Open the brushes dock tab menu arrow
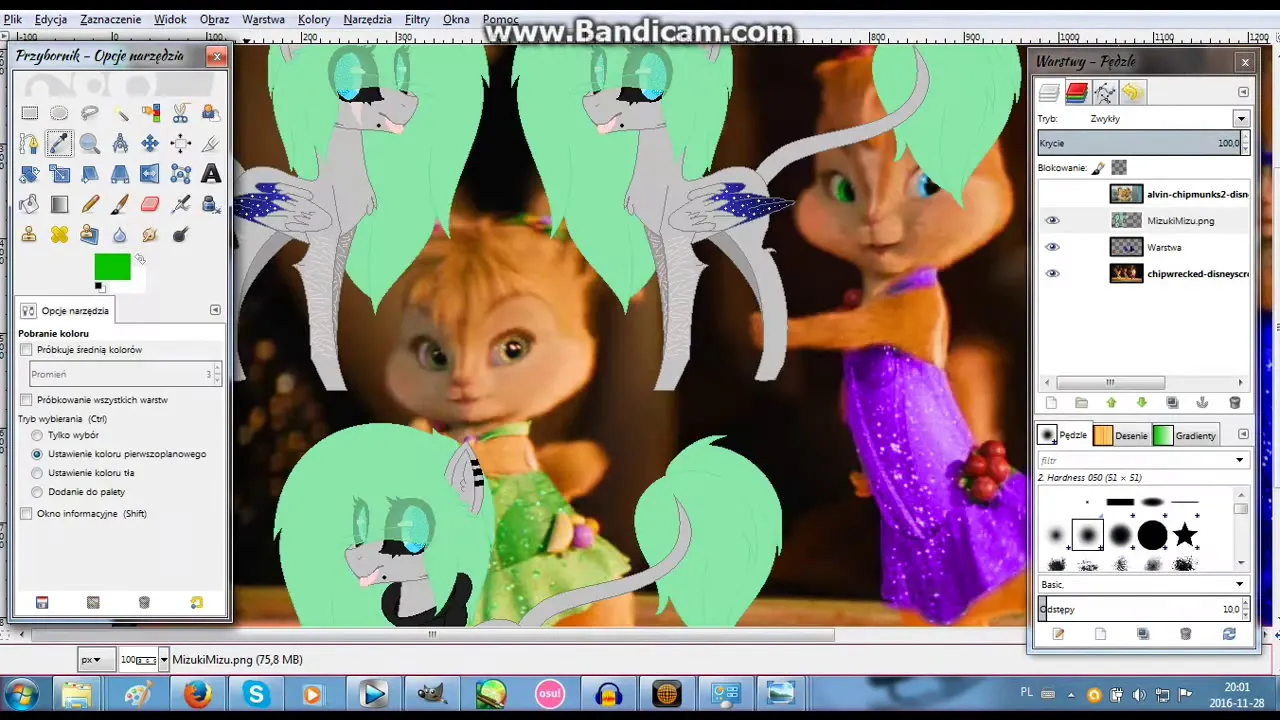Screen dimensions: 1280x720 tap(1244, 434)
